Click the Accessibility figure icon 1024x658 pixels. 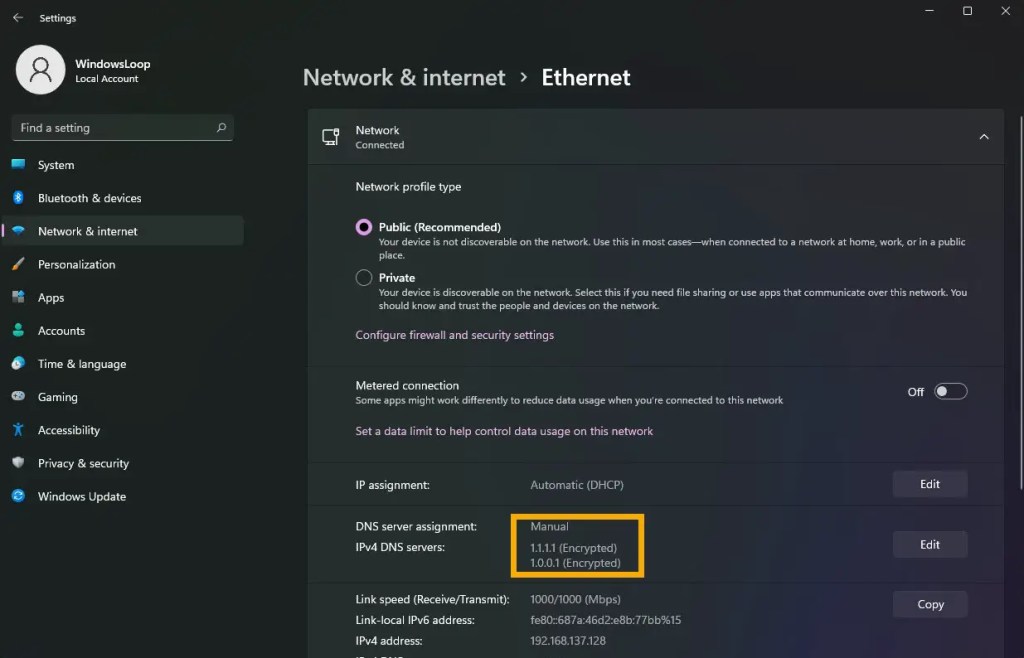18,430
